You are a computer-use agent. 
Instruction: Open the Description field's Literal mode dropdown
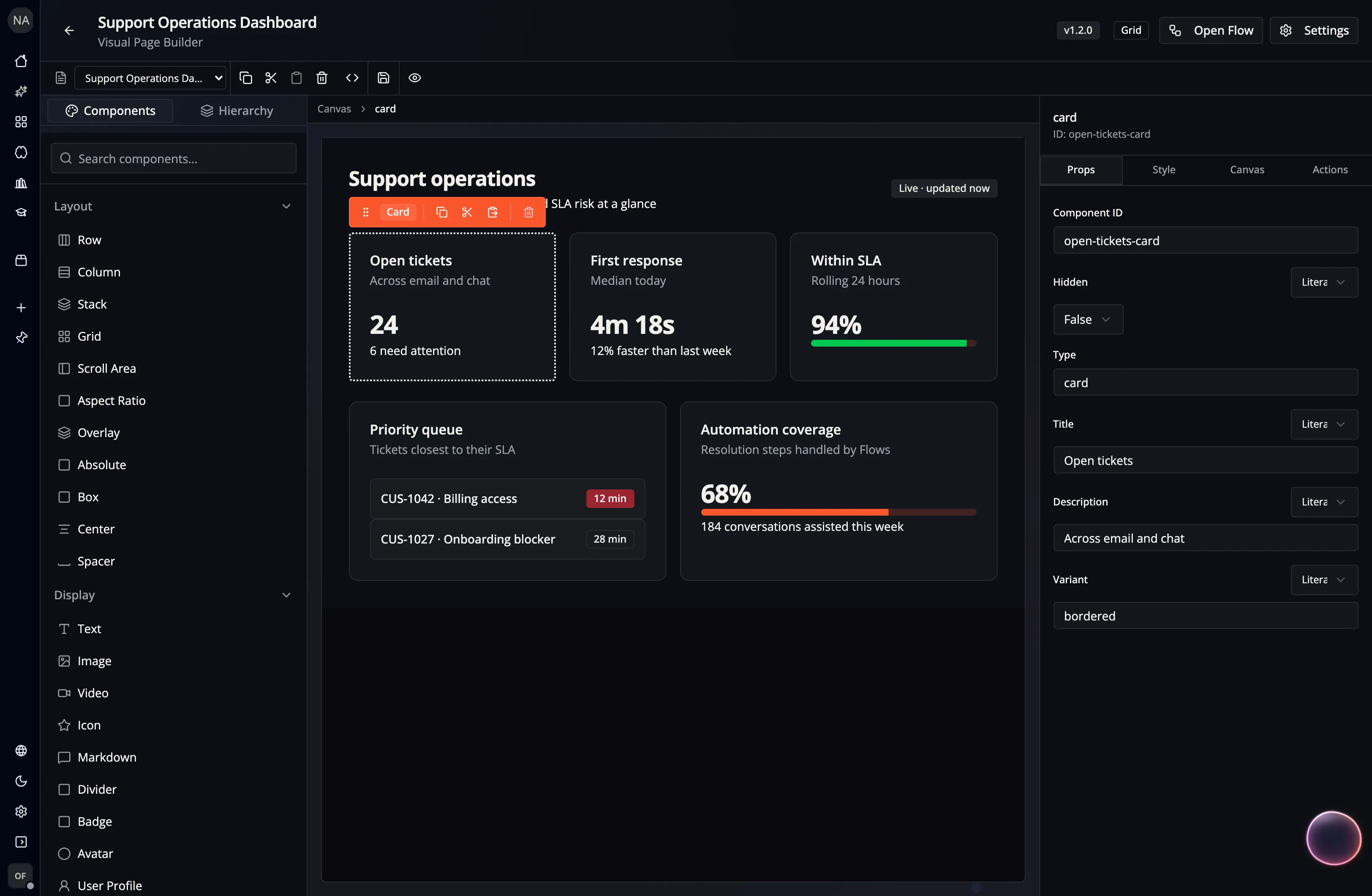(1324, 502)
